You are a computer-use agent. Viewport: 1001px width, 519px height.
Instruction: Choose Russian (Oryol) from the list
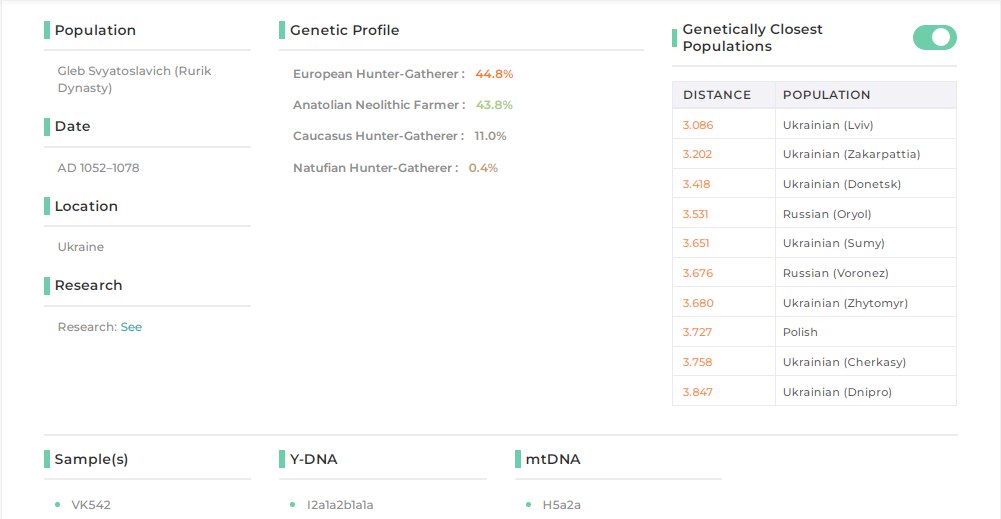coord(827,214)
